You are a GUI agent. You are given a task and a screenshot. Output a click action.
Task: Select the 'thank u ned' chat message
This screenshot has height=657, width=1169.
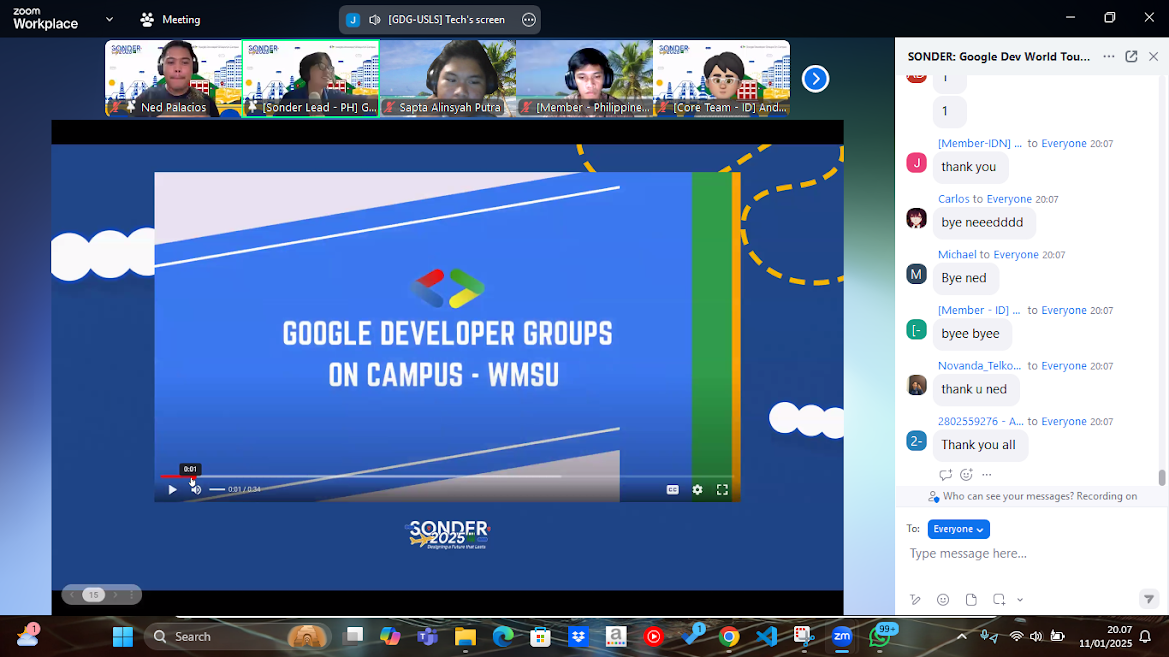click(x=974, y=389)
